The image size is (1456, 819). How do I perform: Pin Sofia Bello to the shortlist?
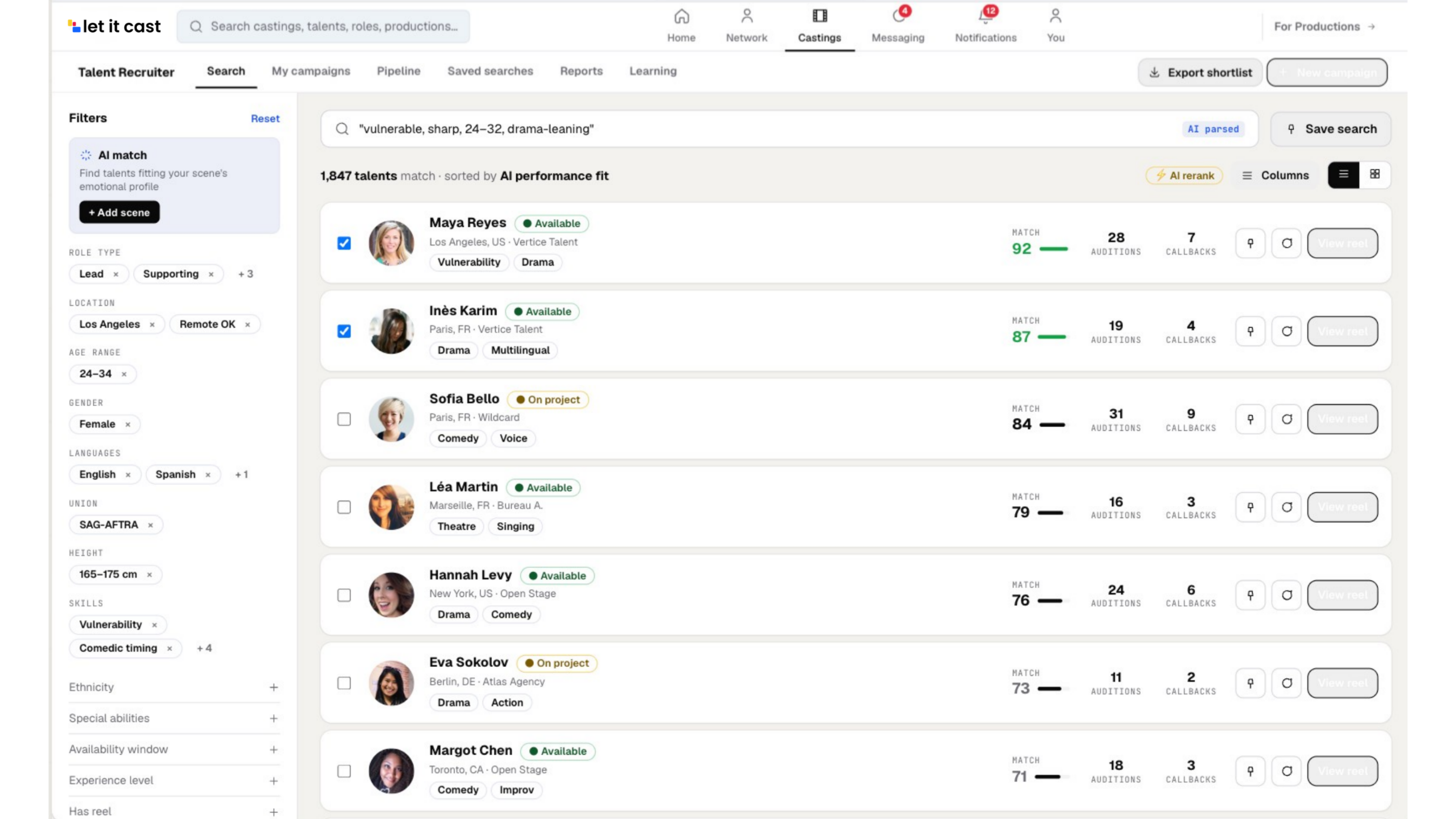tap(1250, 420)
